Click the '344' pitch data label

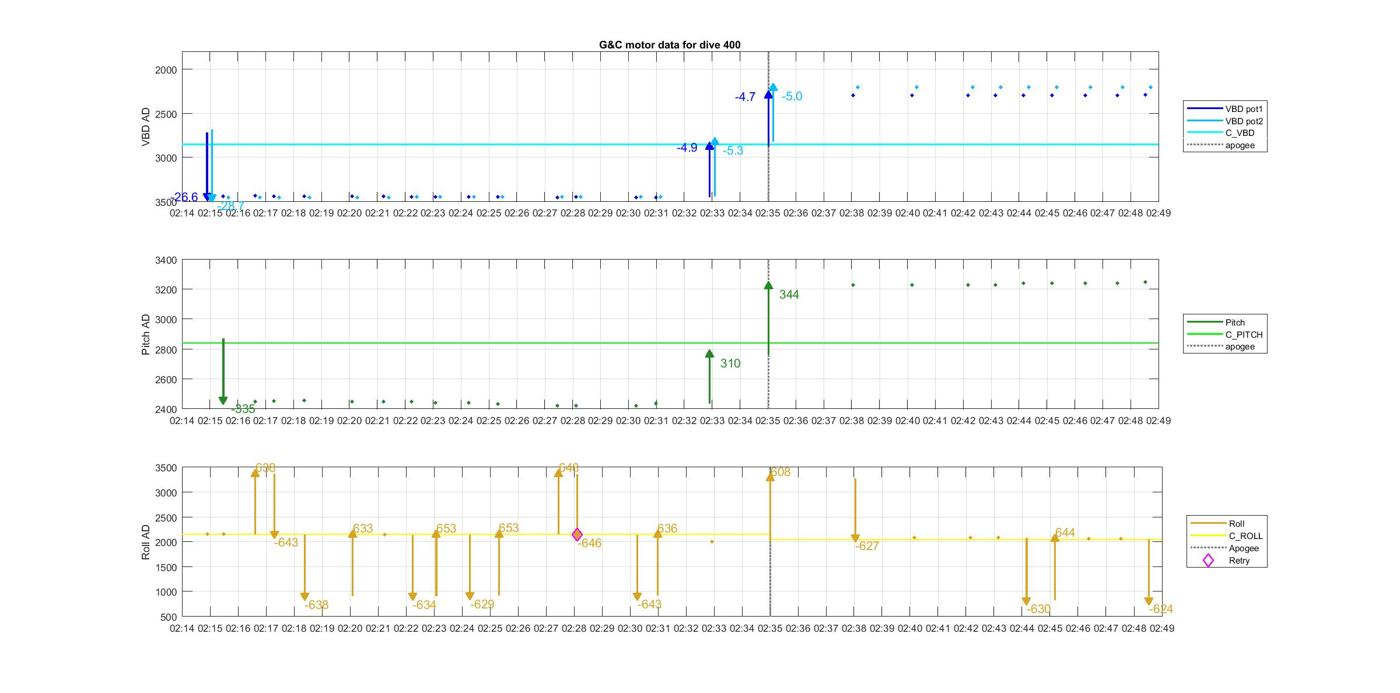tap(789, 295)
